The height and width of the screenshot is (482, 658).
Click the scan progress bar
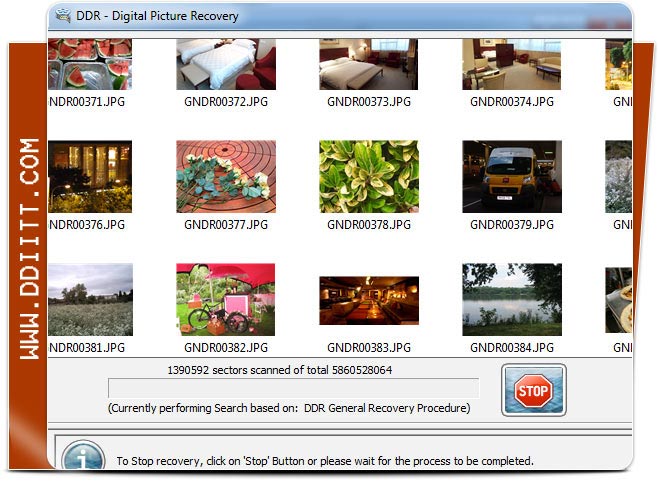pyautogui.click(x=293, y=388)
